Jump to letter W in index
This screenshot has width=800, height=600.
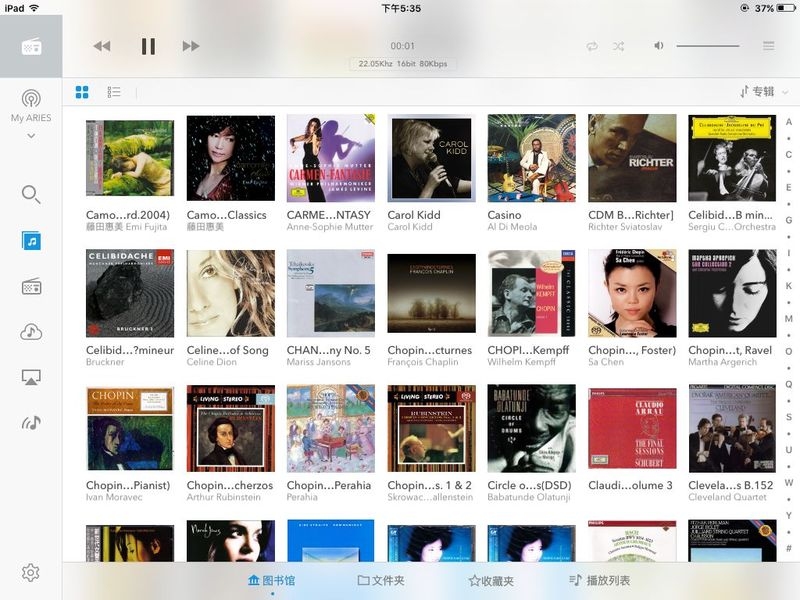click(789, 482)
